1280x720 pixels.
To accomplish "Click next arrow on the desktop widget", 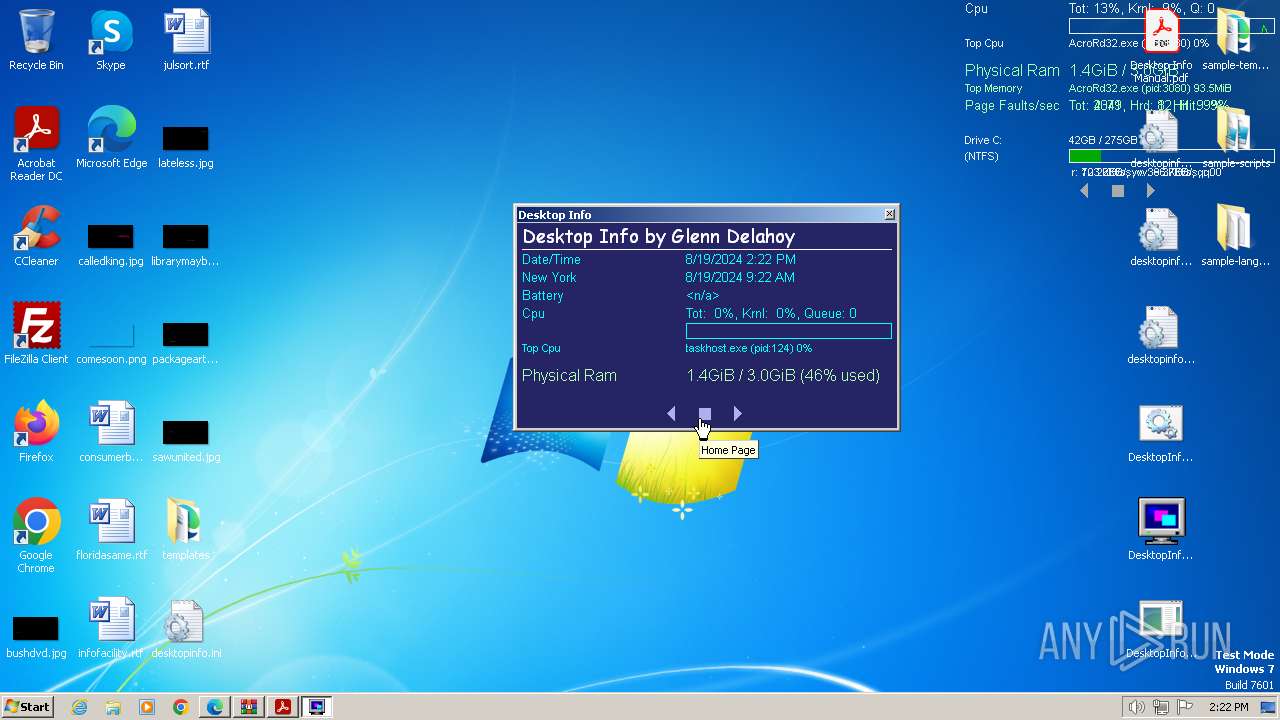I will point(1151,190).
